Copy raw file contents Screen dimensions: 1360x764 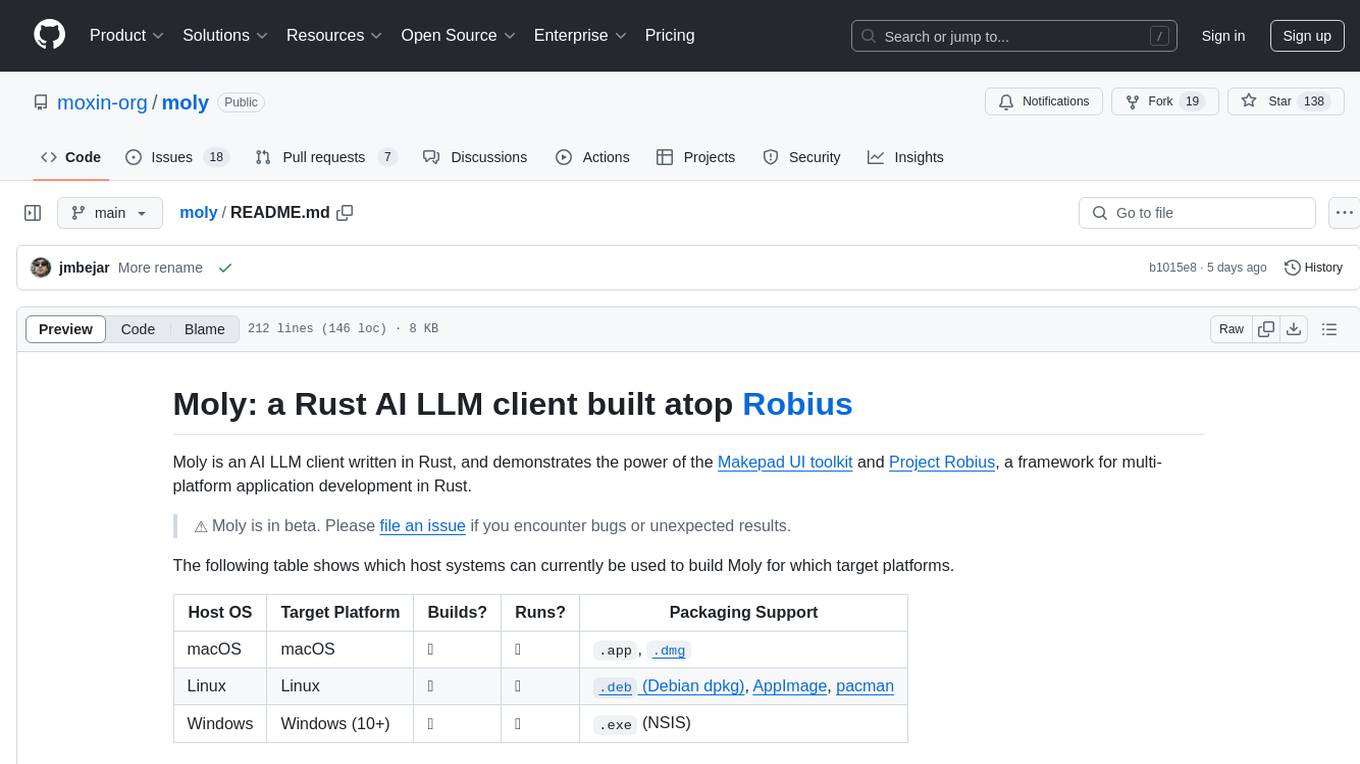pyautogui.click(x=1267, y=329)
